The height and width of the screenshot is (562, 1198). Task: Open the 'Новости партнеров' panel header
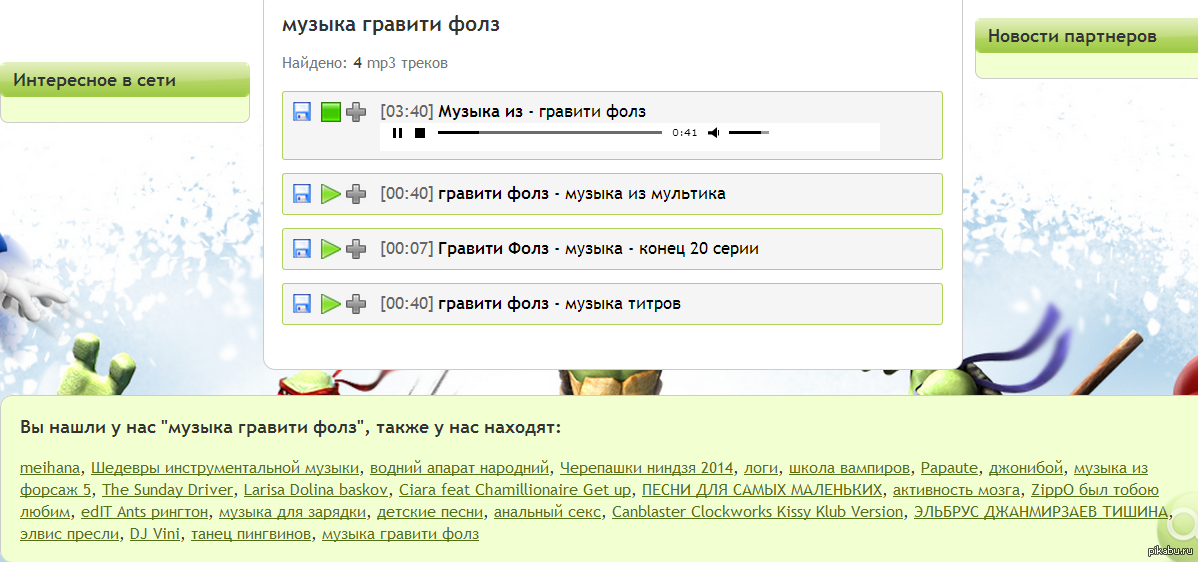pyautogui.click(x=1072, y=37)
